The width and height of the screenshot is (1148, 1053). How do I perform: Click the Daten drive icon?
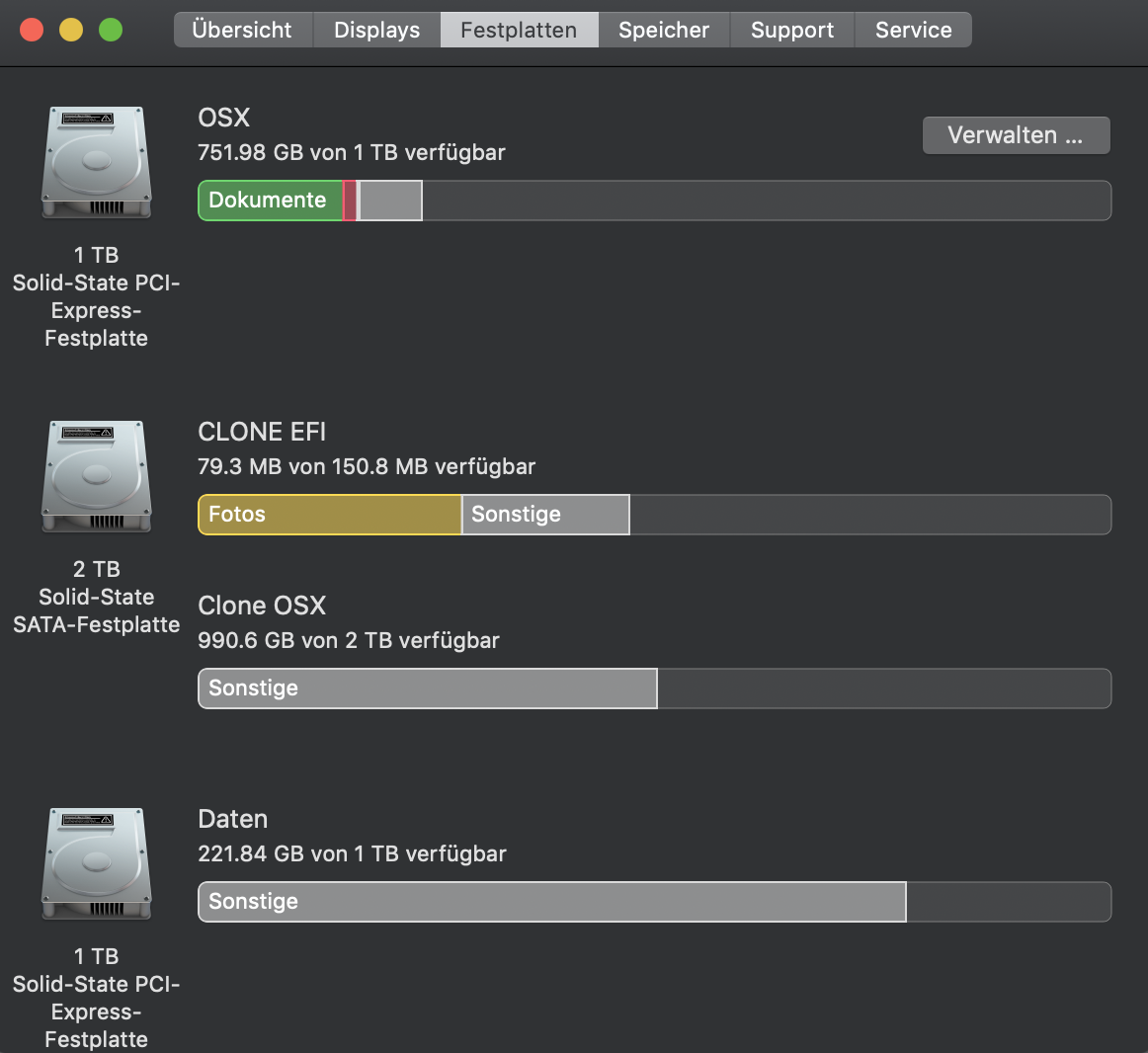click(96, 863)
